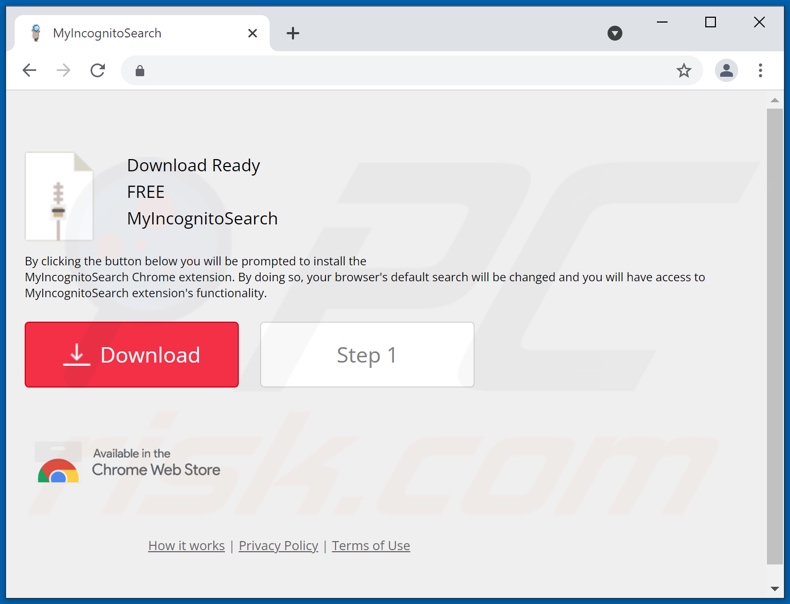The height and width of the screenshot is (604, 790).
Task: Click the zip file icon
Action: (59, 196)
